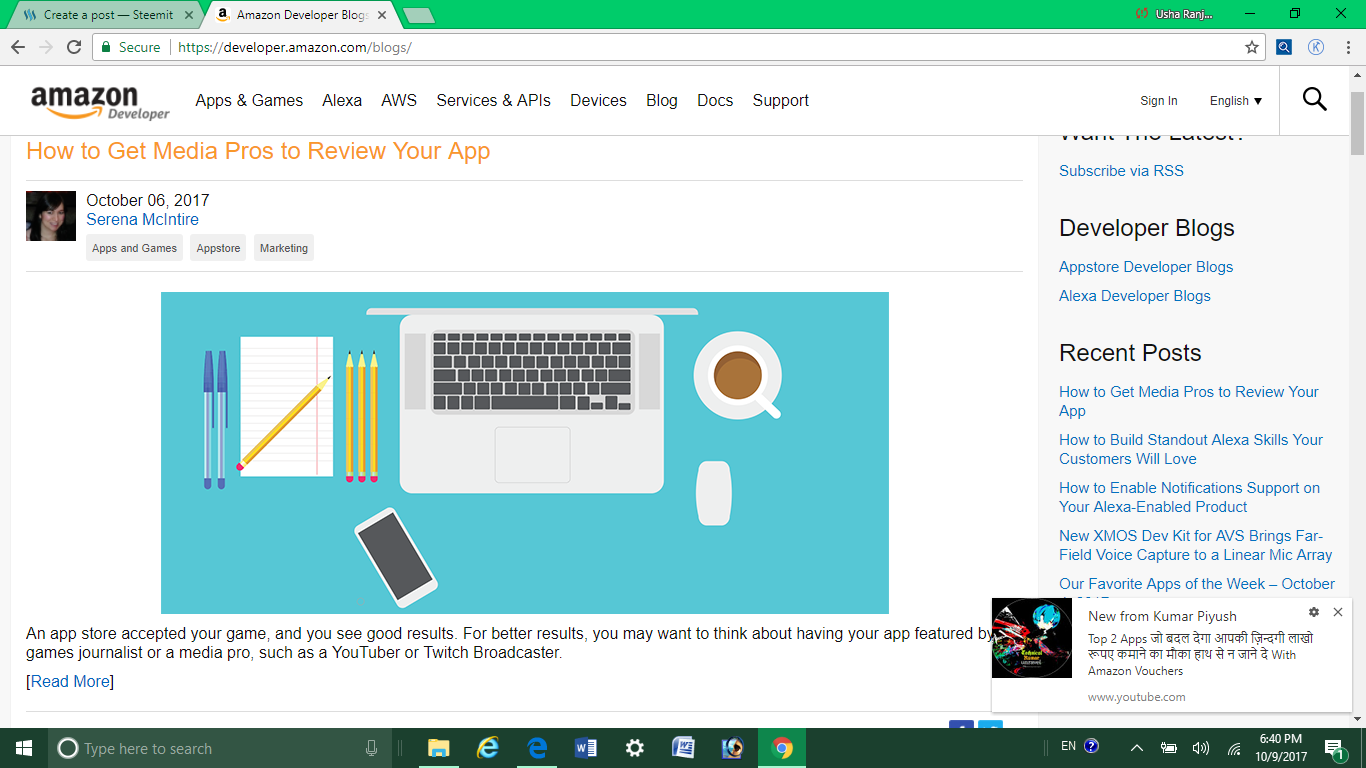Go to Blog in the nav bar
The height and width of the screenshot is (768, 1366).
[x=662, y=100]
